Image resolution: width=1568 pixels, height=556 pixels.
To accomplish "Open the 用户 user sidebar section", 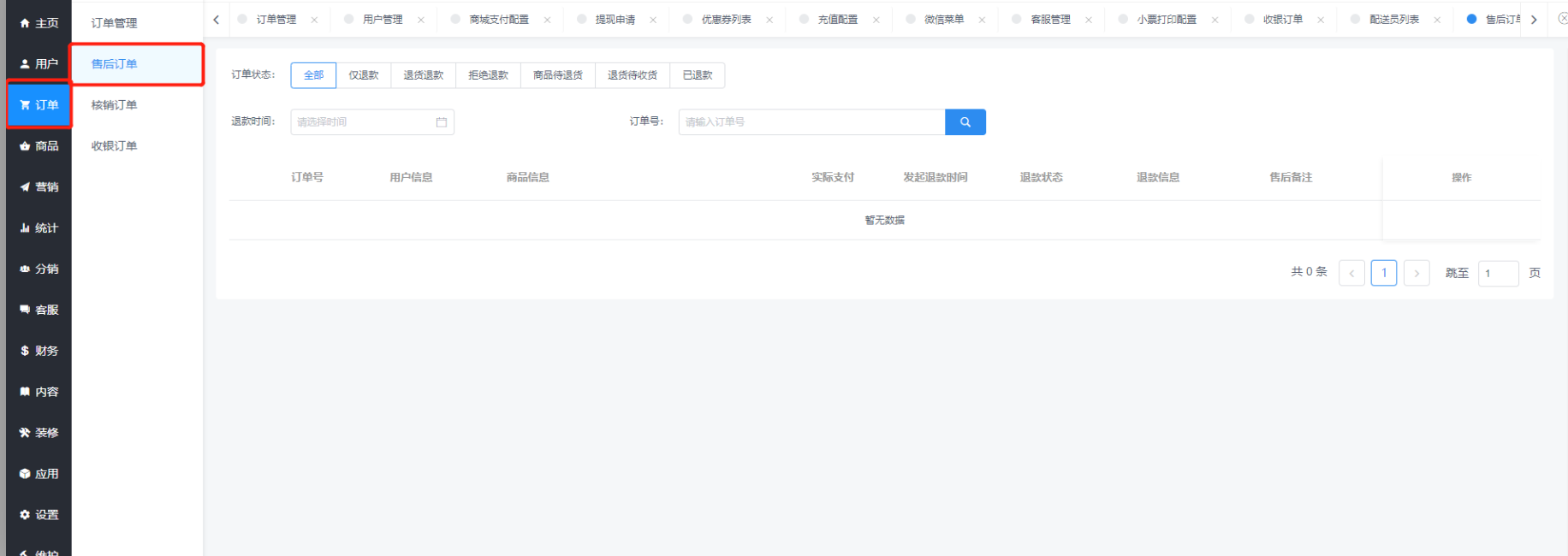I will pyautogui.click(x=39, y=64).
